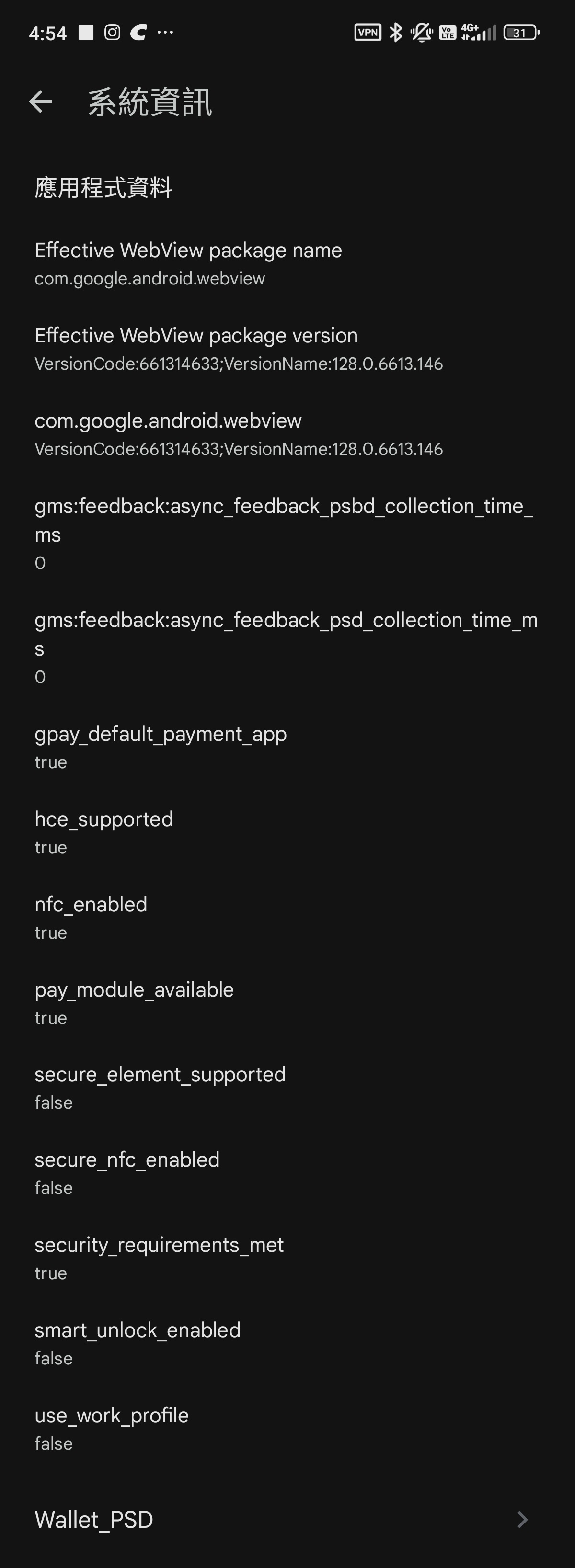Tap the Bluetooth status bar icon
Viewport: 575px width, 1568px height.
point(396,32)
